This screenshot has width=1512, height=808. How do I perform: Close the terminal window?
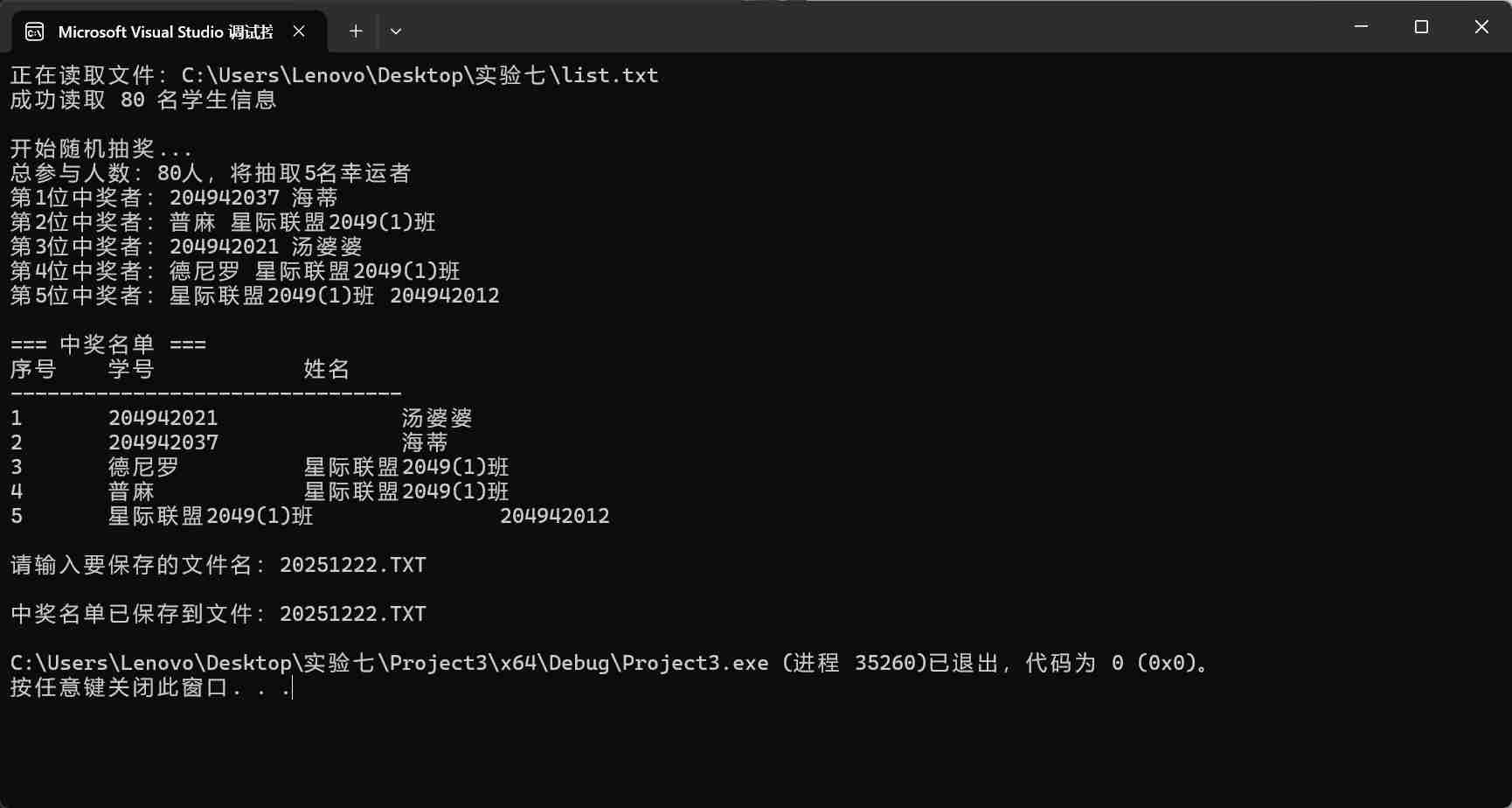pyautogui.click(x=1481, y=27)
